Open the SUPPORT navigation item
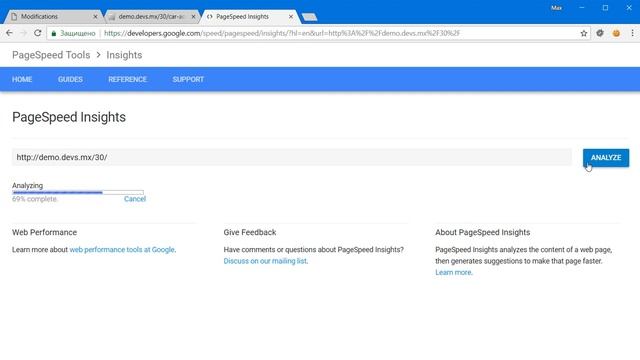Screen dimensions: 640x360 188,79
